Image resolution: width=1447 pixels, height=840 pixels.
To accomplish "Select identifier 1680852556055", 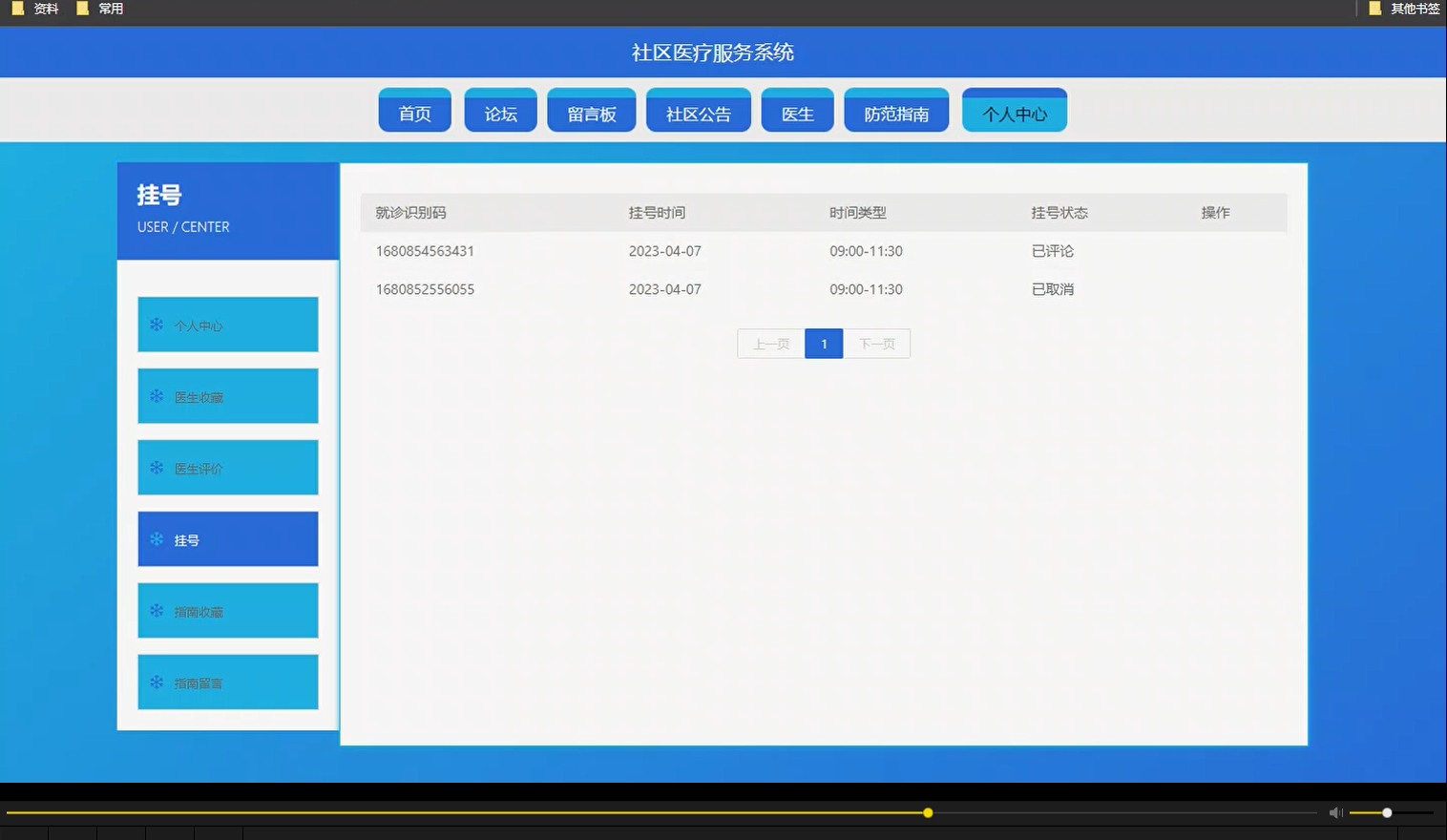I will [425, 289].
